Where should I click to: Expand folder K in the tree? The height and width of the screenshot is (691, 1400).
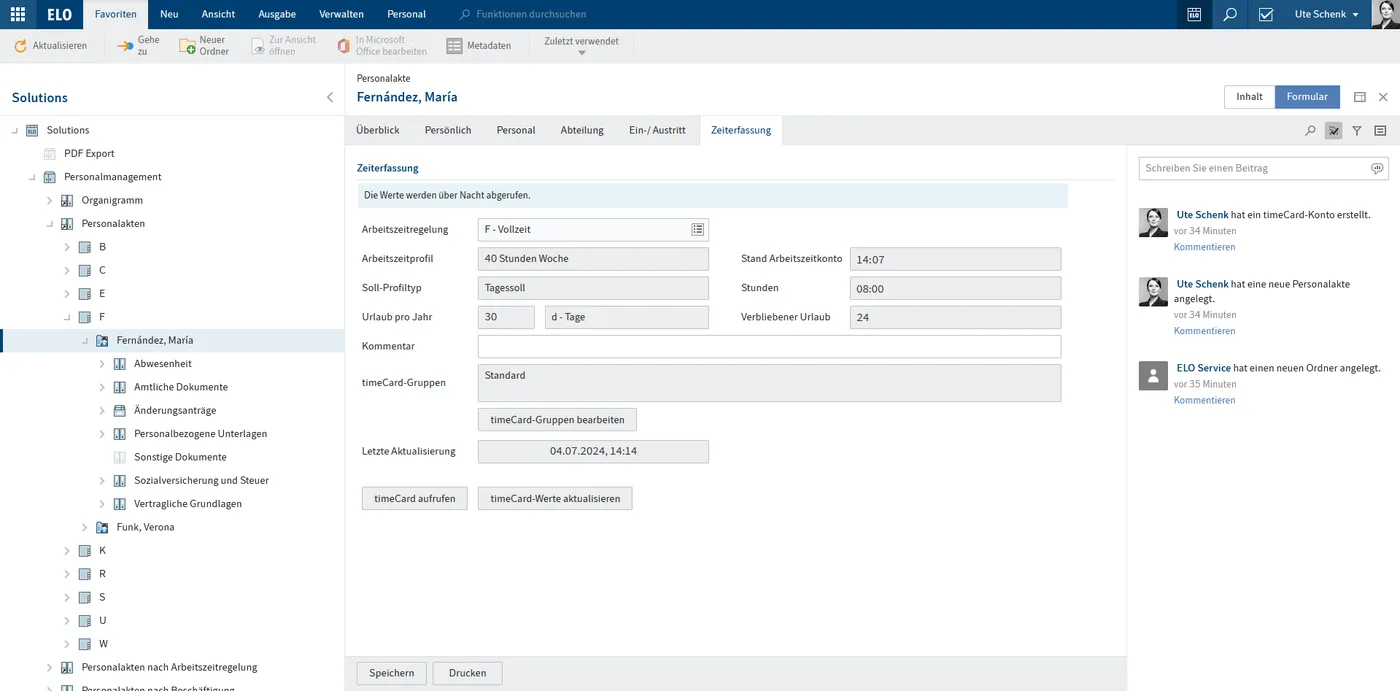(x=67, y=551)
